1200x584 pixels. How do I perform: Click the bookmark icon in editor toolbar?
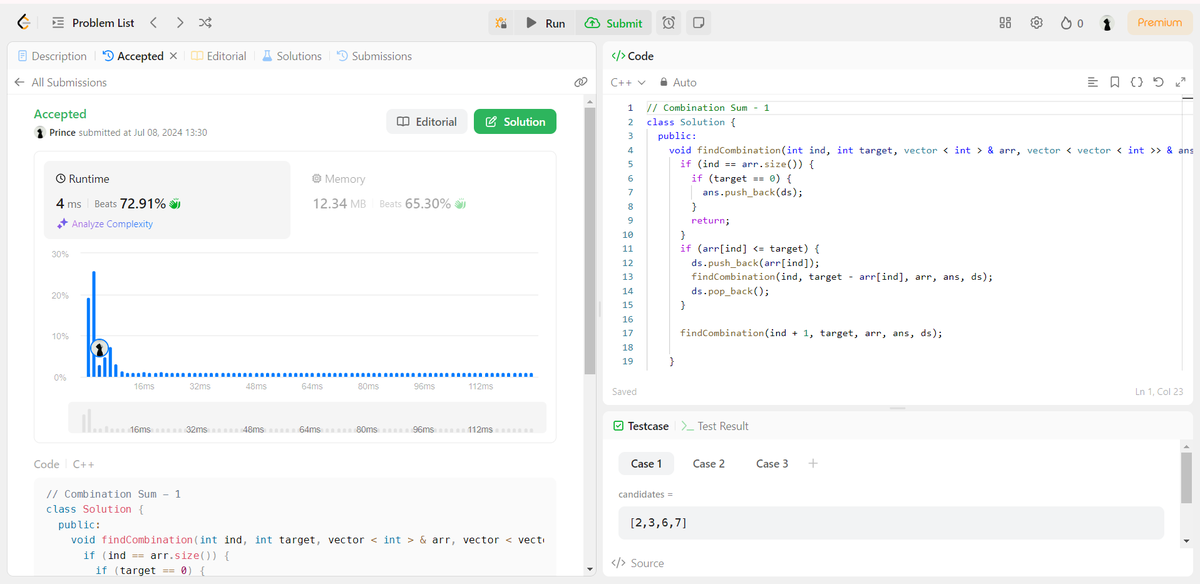click(x=1114, y=82)
